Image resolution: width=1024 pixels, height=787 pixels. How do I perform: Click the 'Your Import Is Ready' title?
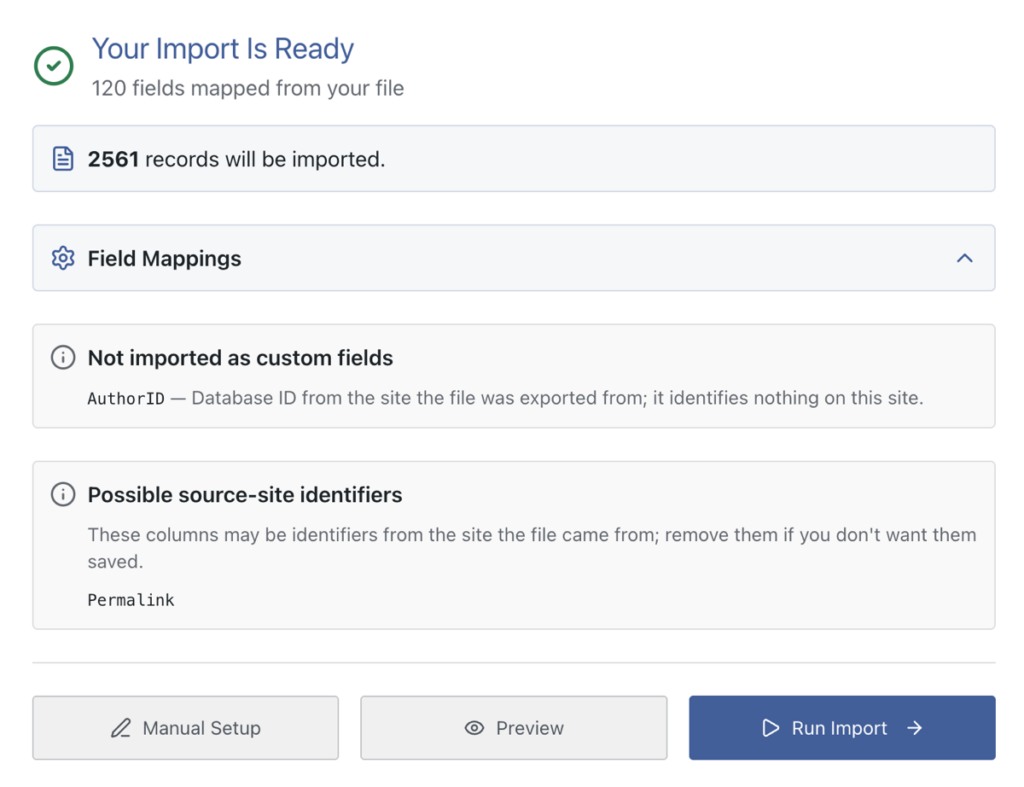click(223, 49)
